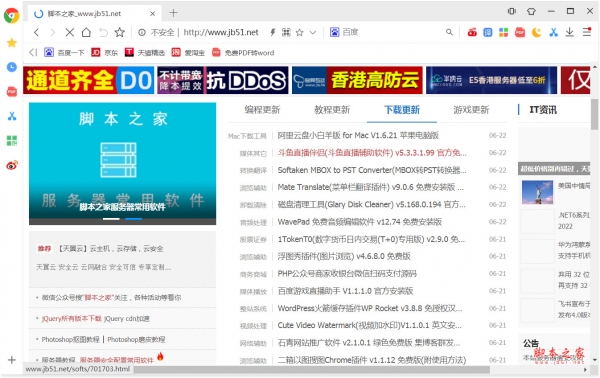Open 天猫精选 bookmark

[x=145, y=52]
